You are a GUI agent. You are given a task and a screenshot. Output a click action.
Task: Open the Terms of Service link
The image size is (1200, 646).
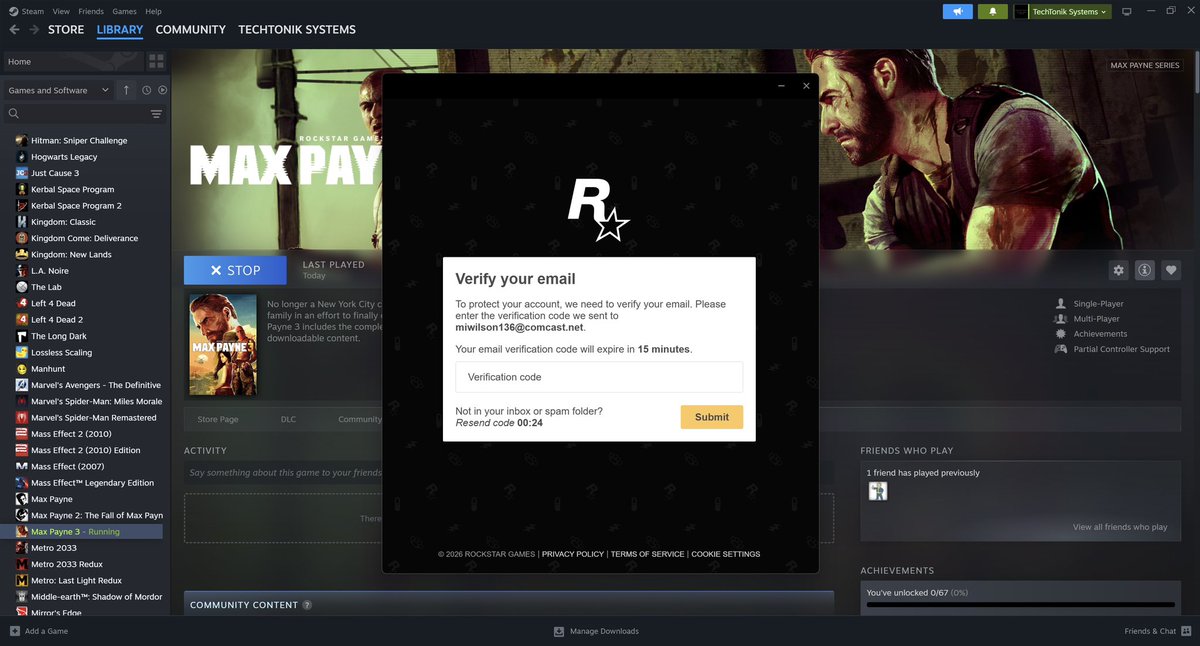pyautogui.click(x=648, y=554)
